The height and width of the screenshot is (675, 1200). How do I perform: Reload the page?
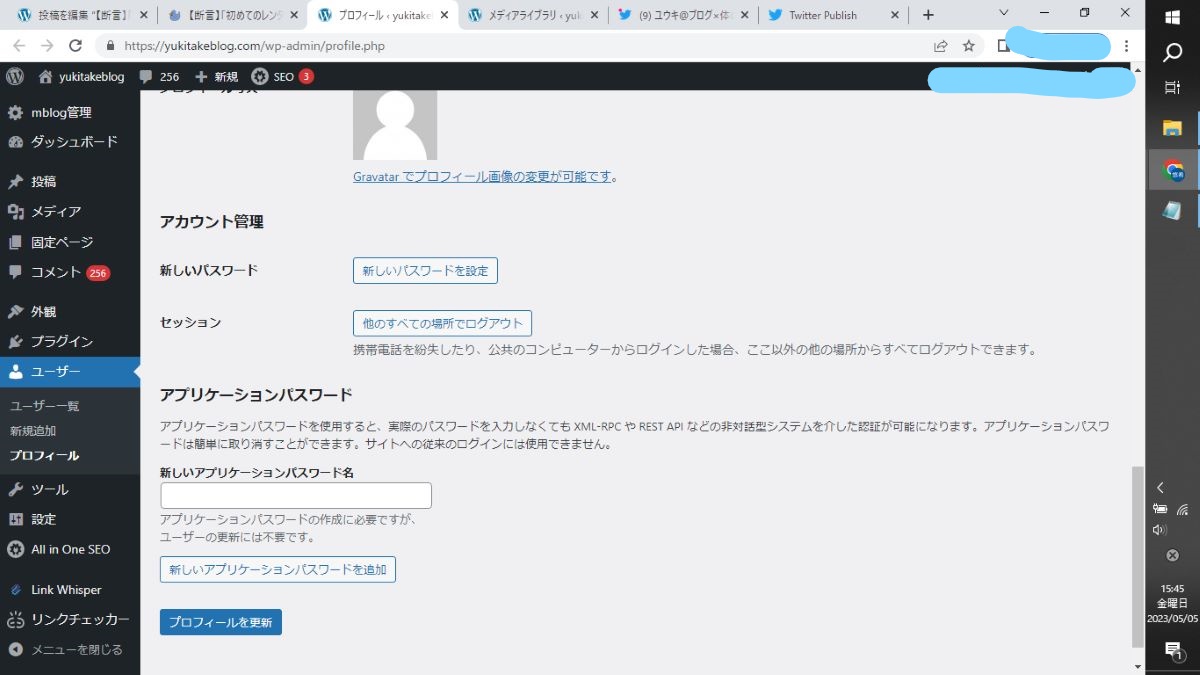click(x=75, y=46)
